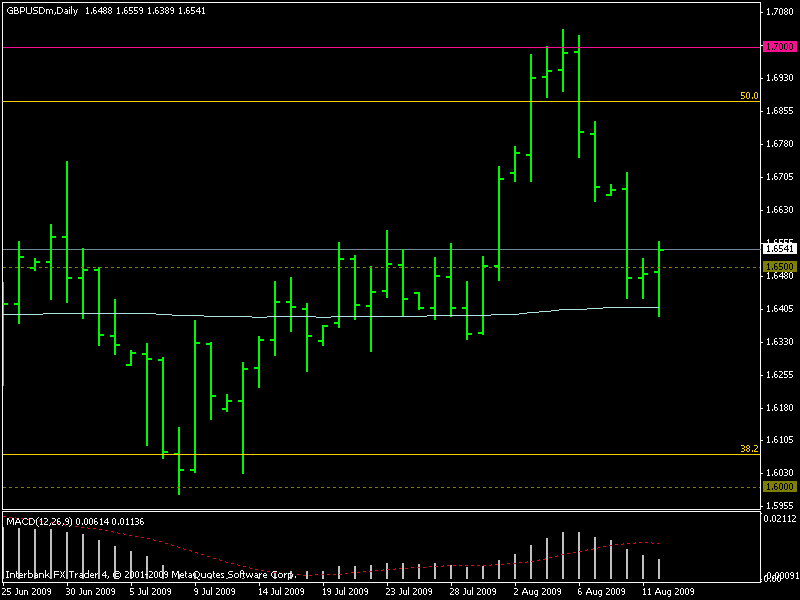Click the 1.6705 price axis value
The image size is (800, 600).
[780, 177]
